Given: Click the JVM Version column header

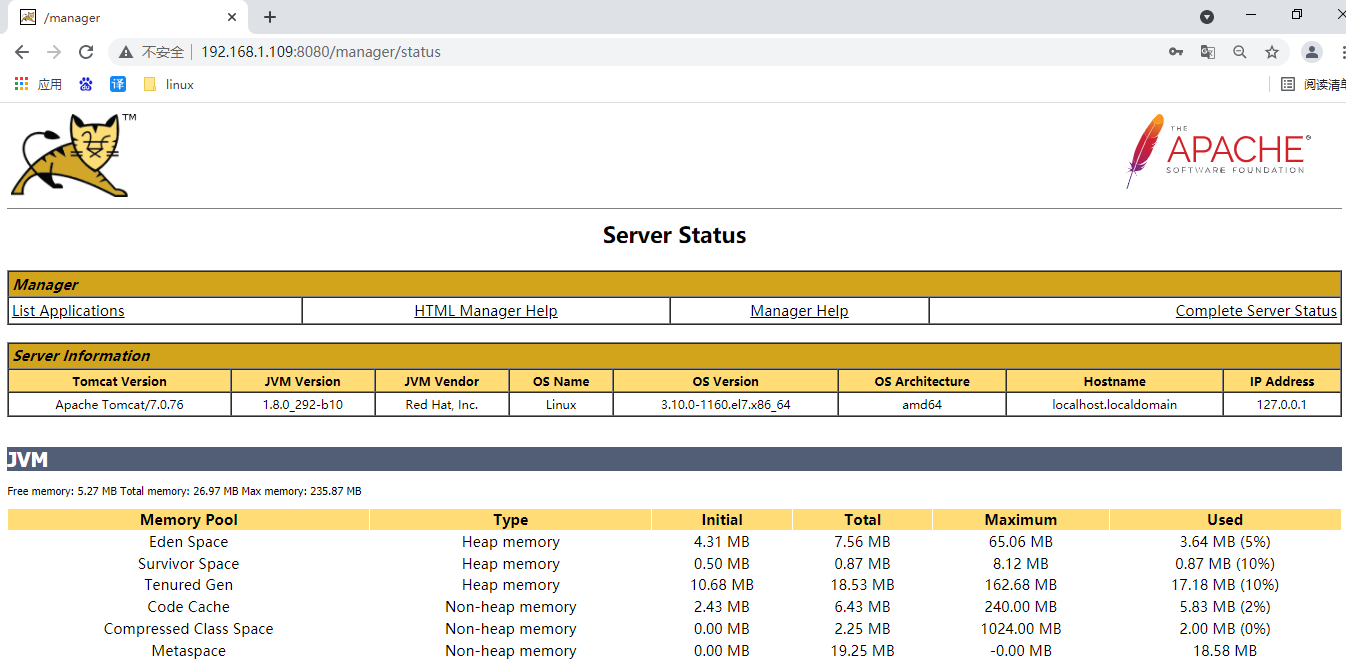Looking at the screenshot, I should tap(303, 382).
